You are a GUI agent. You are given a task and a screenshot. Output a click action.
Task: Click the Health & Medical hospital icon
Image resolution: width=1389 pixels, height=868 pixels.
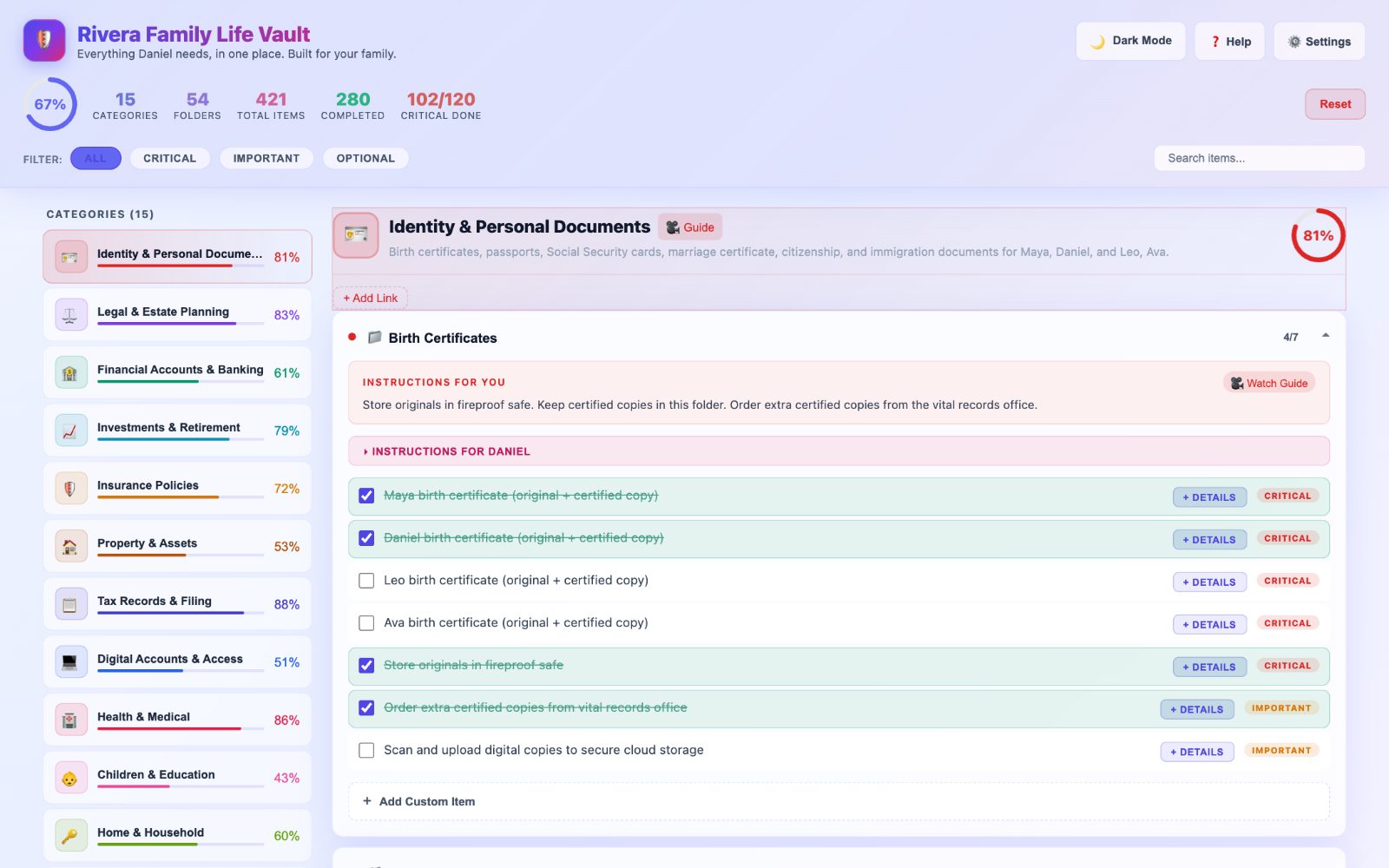point(70,720)
